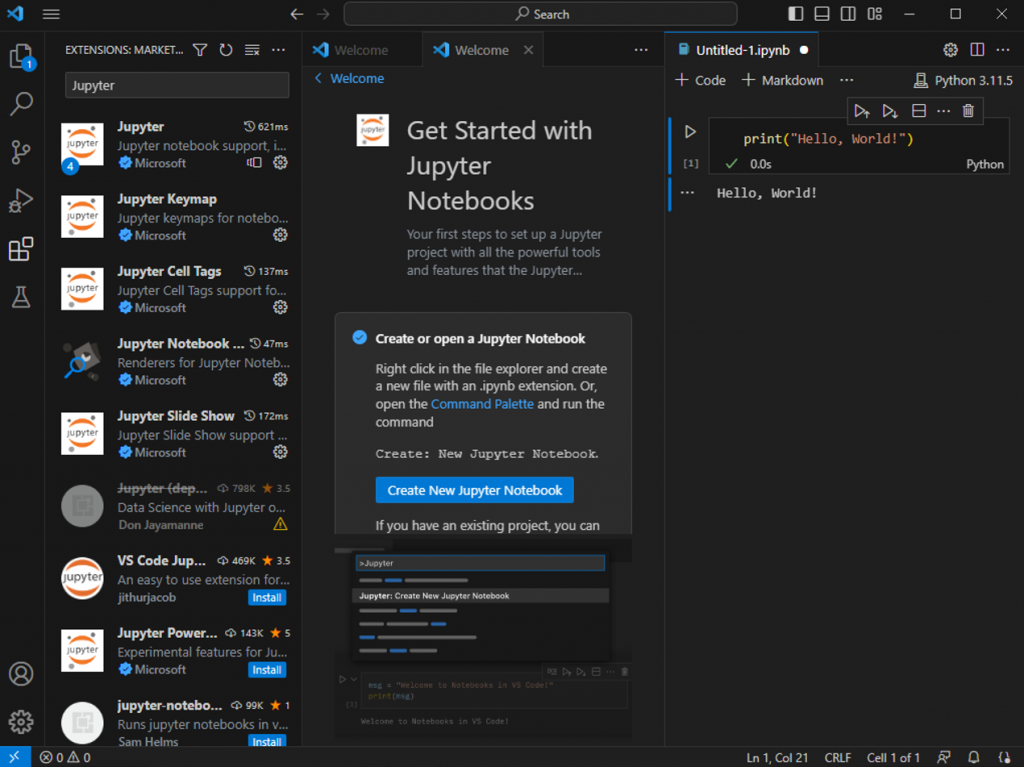Select the Jupyter Cell Tags extension entry
The image size is (1024, 767).
coord(174,289)
